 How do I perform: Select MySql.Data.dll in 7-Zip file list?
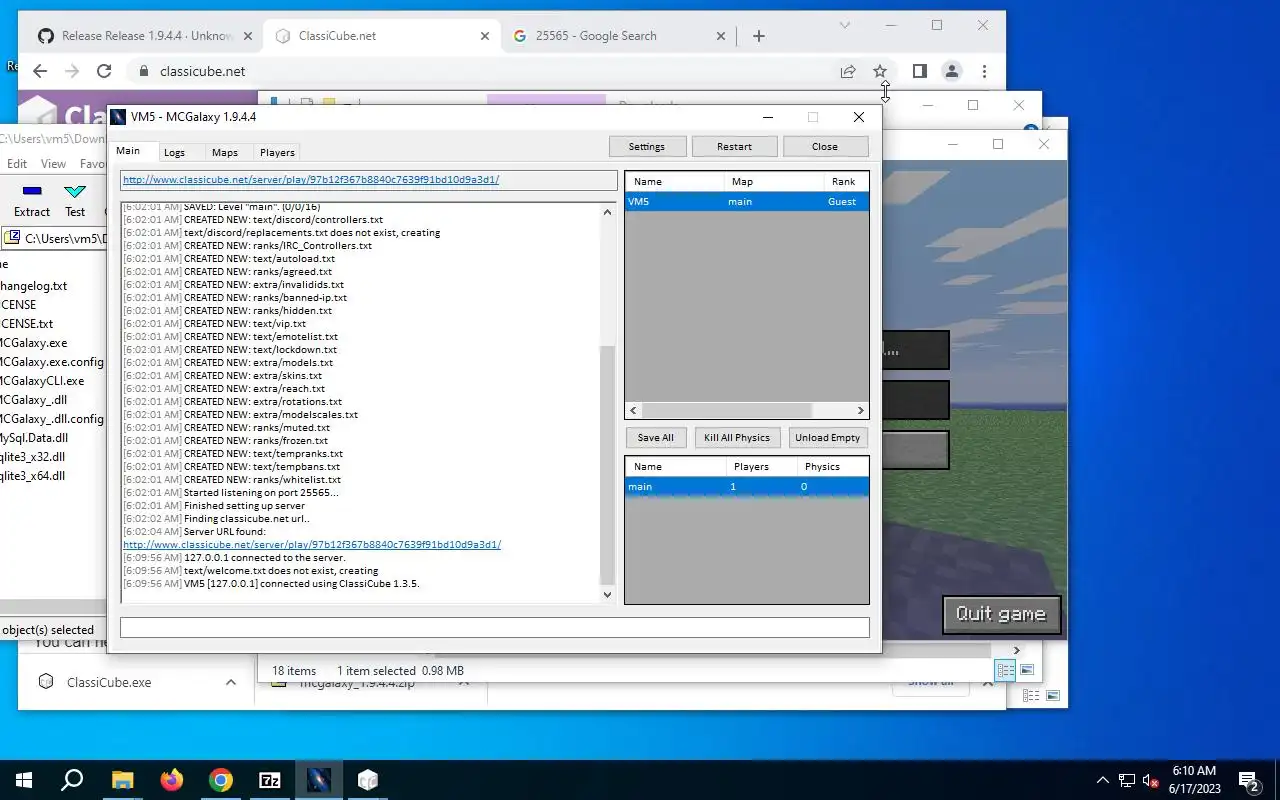[34, 438]
